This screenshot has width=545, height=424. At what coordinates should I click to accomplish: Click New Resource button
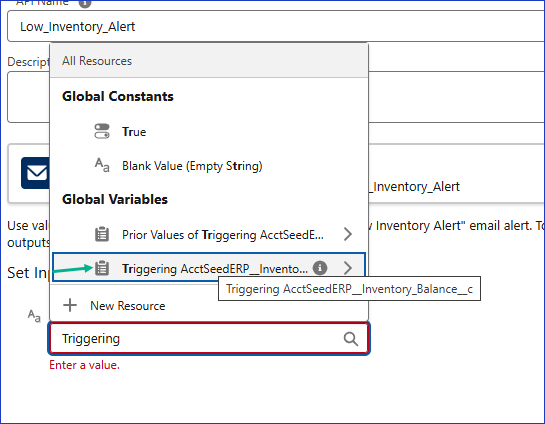coord(209,305)
